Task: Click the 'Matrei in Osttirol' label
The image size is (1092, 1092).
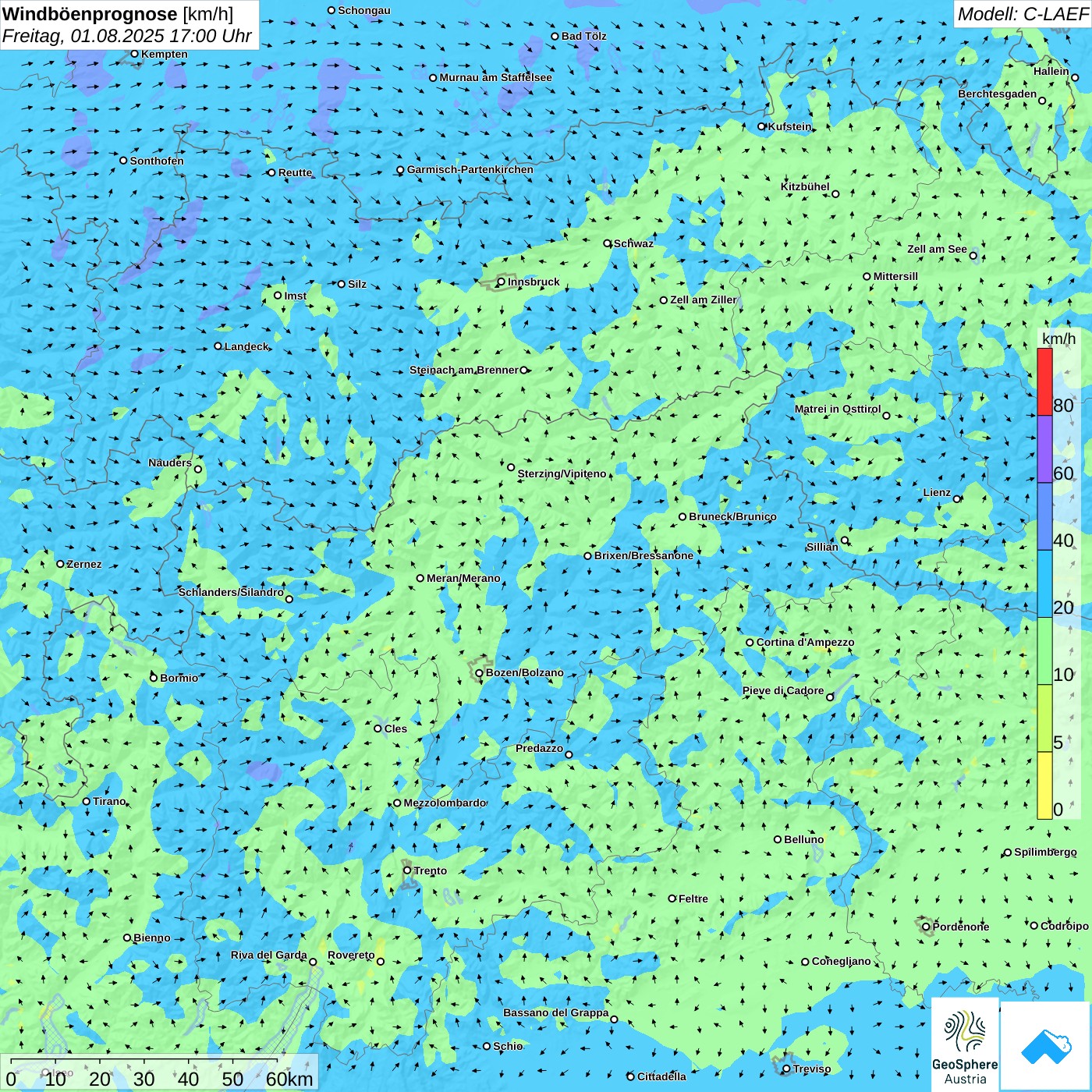Action: point(838,409)
